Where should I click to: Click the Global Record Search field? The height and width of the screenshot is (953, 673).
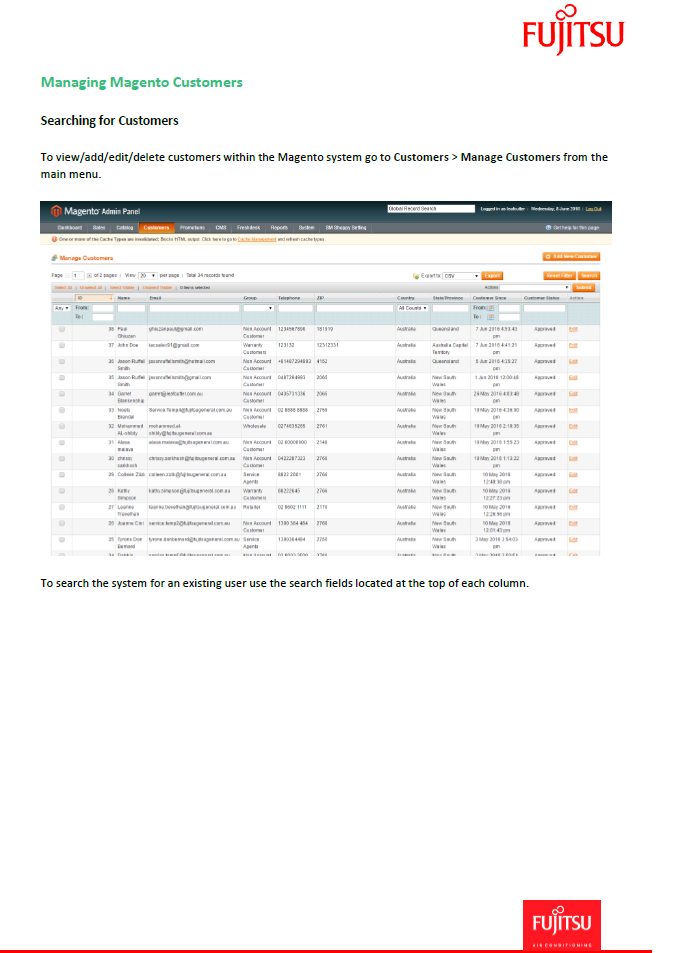pyautogui.click(x=431, y=208)
